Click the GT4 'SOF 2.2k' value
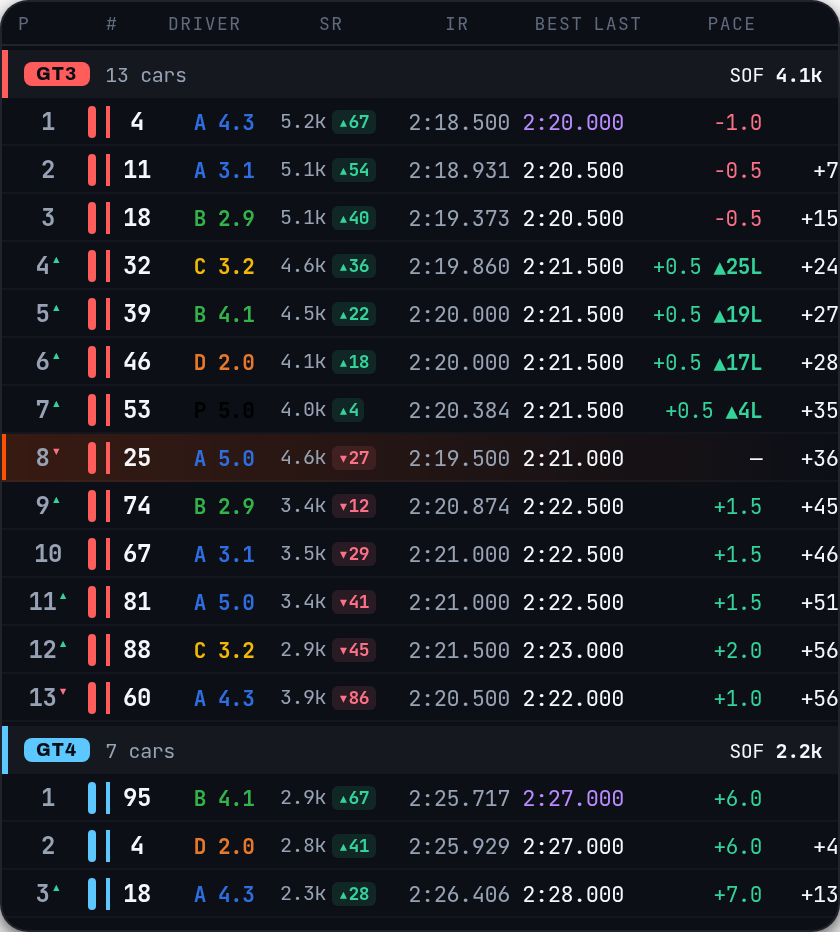 coord(776,751)
